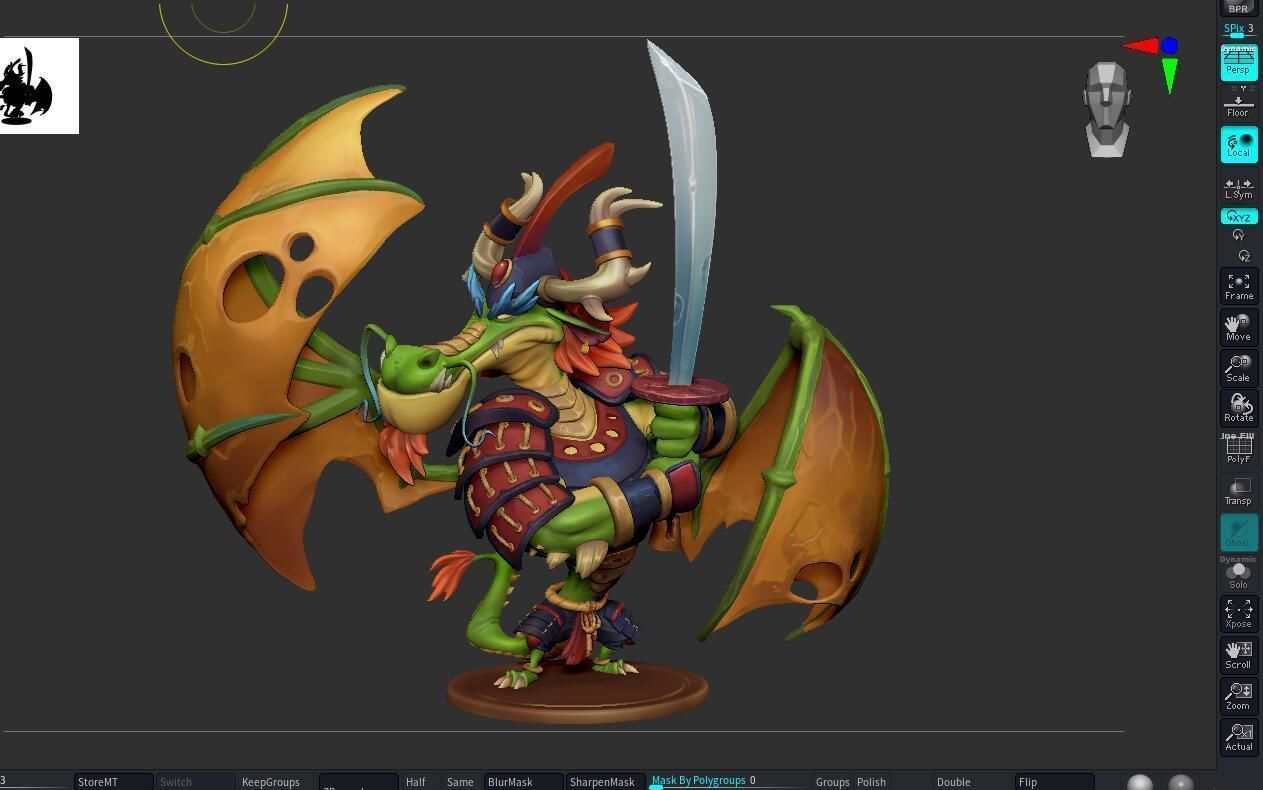Image resolution: width=1263 pixels, height=790 pixels.
Task: Click Half button
Action: coord(416,782)
